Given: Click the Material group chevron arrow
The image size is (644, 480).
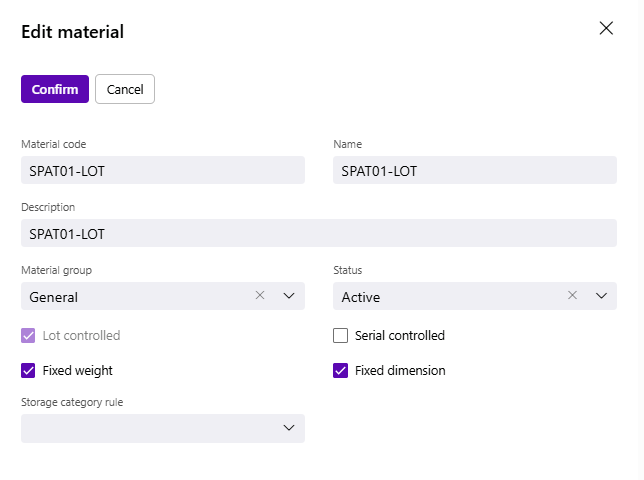Looking at the screenshot, I should point(289,296).
